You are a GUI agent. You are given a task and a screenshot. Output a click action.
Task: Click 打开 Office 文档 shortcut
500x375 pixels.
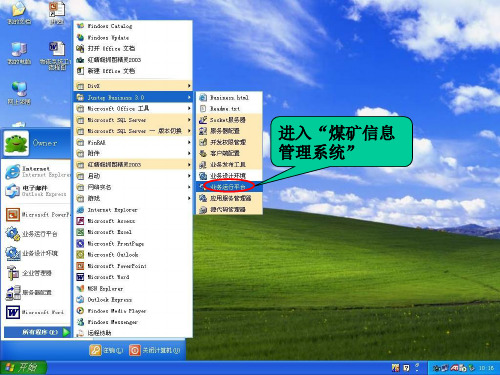133,49
